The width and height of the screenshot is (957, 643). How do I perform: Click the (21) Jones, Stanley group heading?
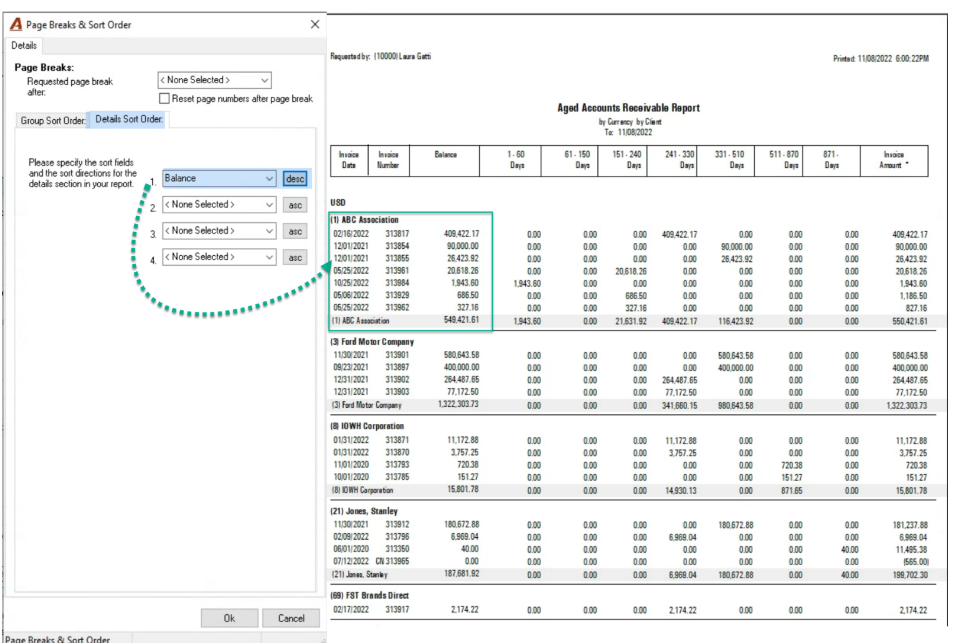pos(364,511)
